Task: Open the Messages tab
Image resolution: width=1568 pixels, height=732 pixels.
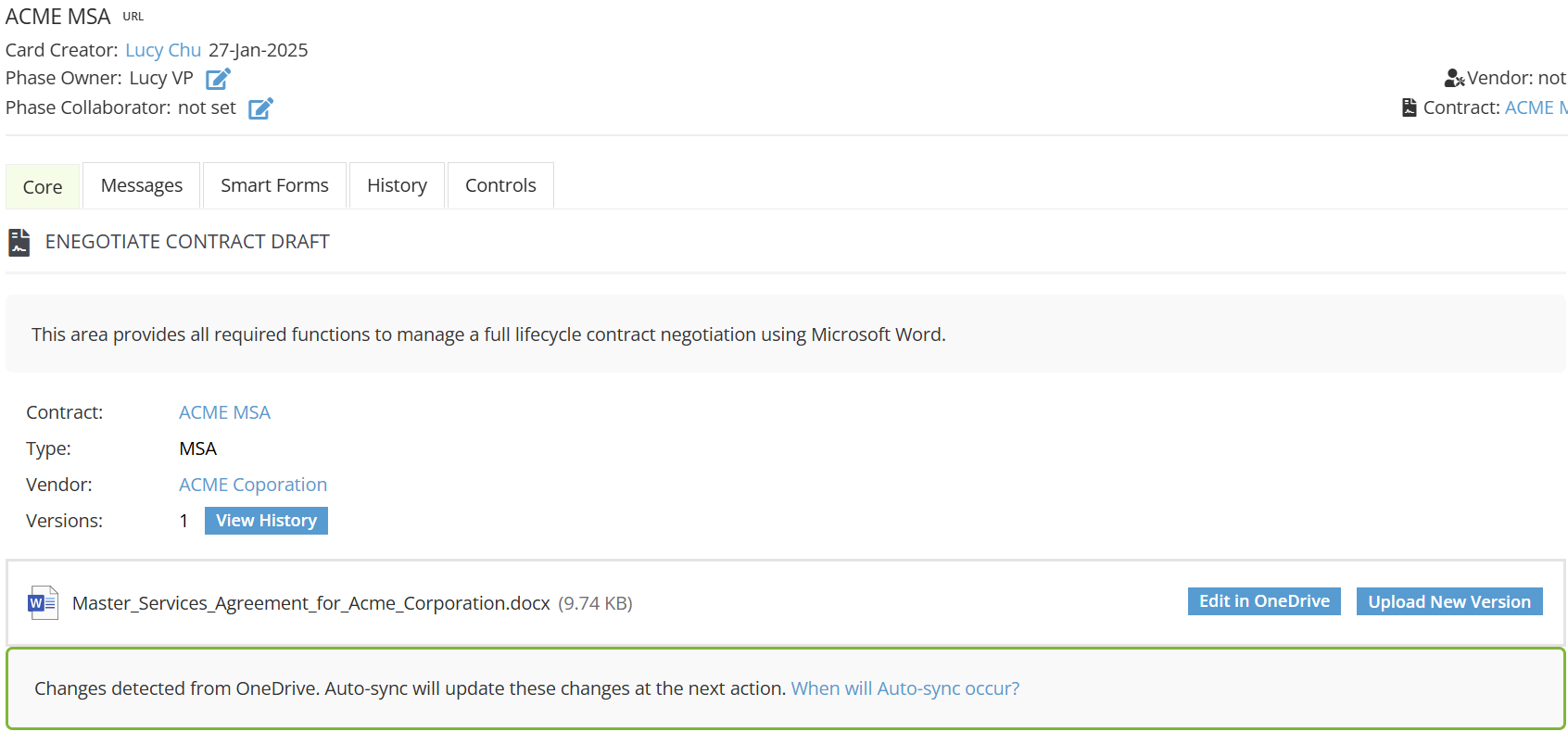Action: coord(142,185)
